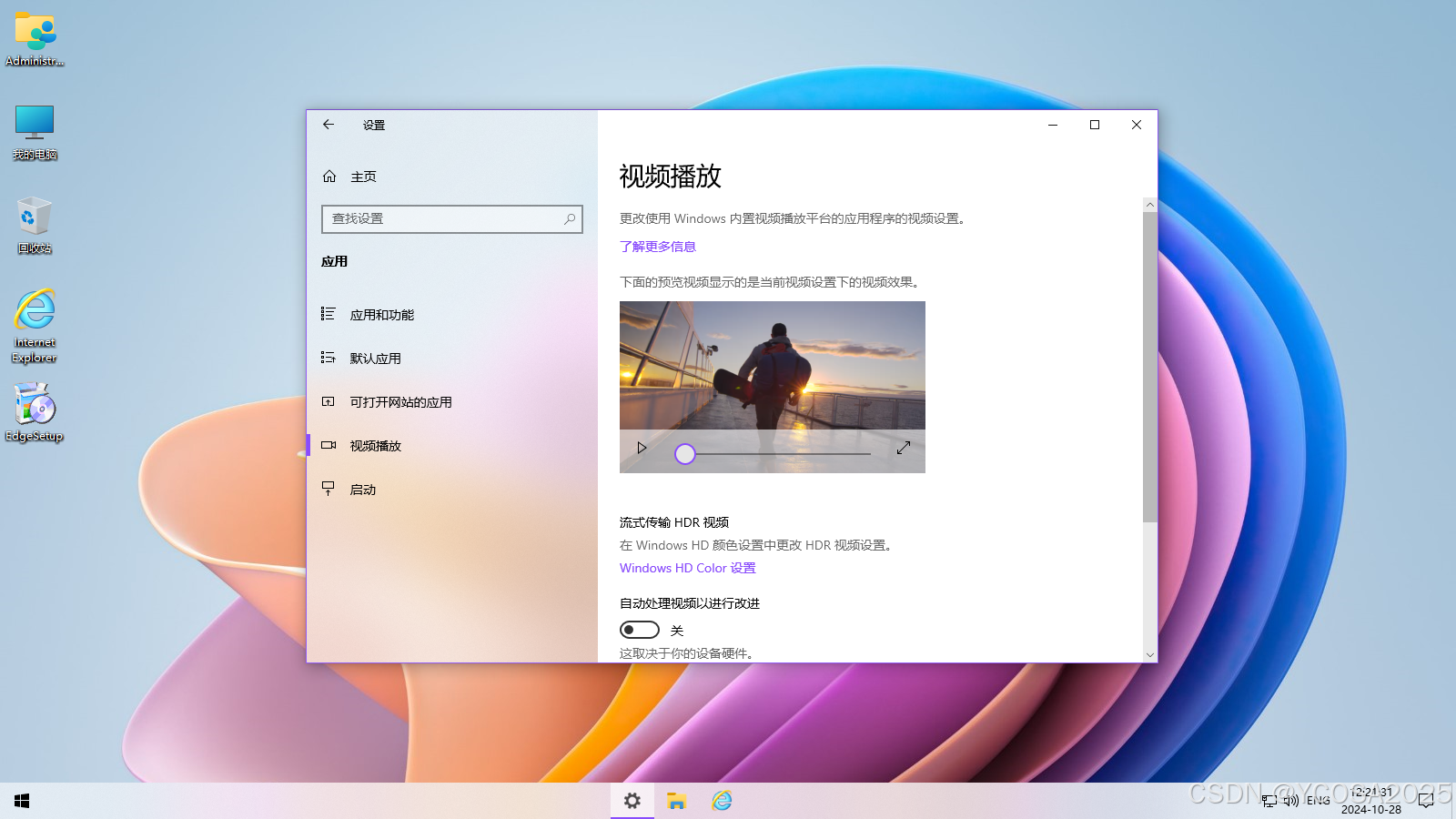The image size is (1456, 819).
Task: Open 可打开网站的应用 in the sidebar
Action: [451, 402]
